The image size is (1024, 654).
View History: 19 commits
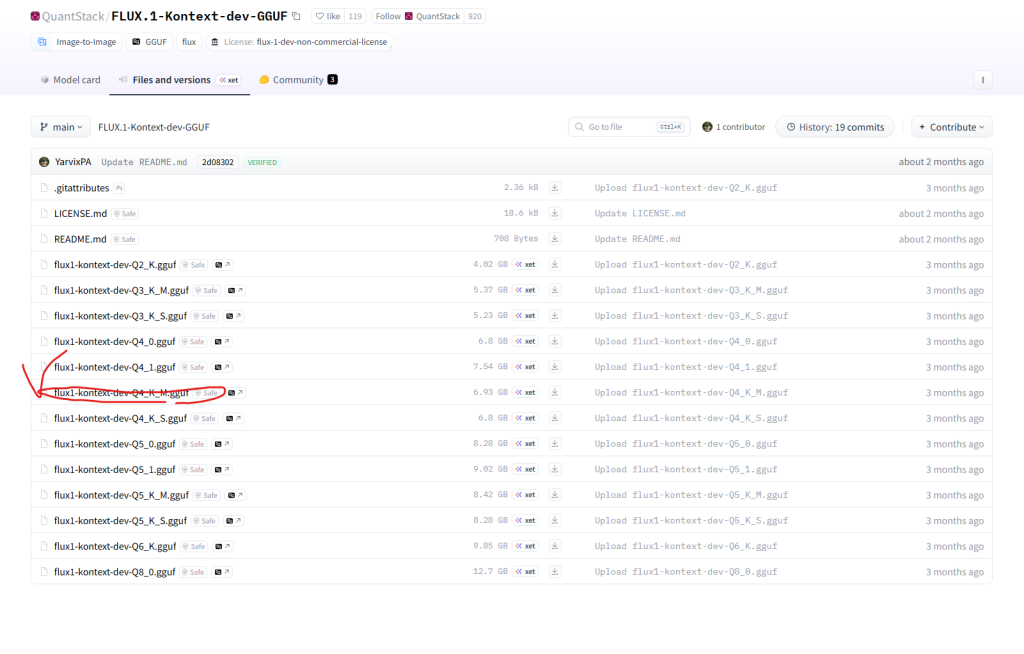click(x=835, y=127)
